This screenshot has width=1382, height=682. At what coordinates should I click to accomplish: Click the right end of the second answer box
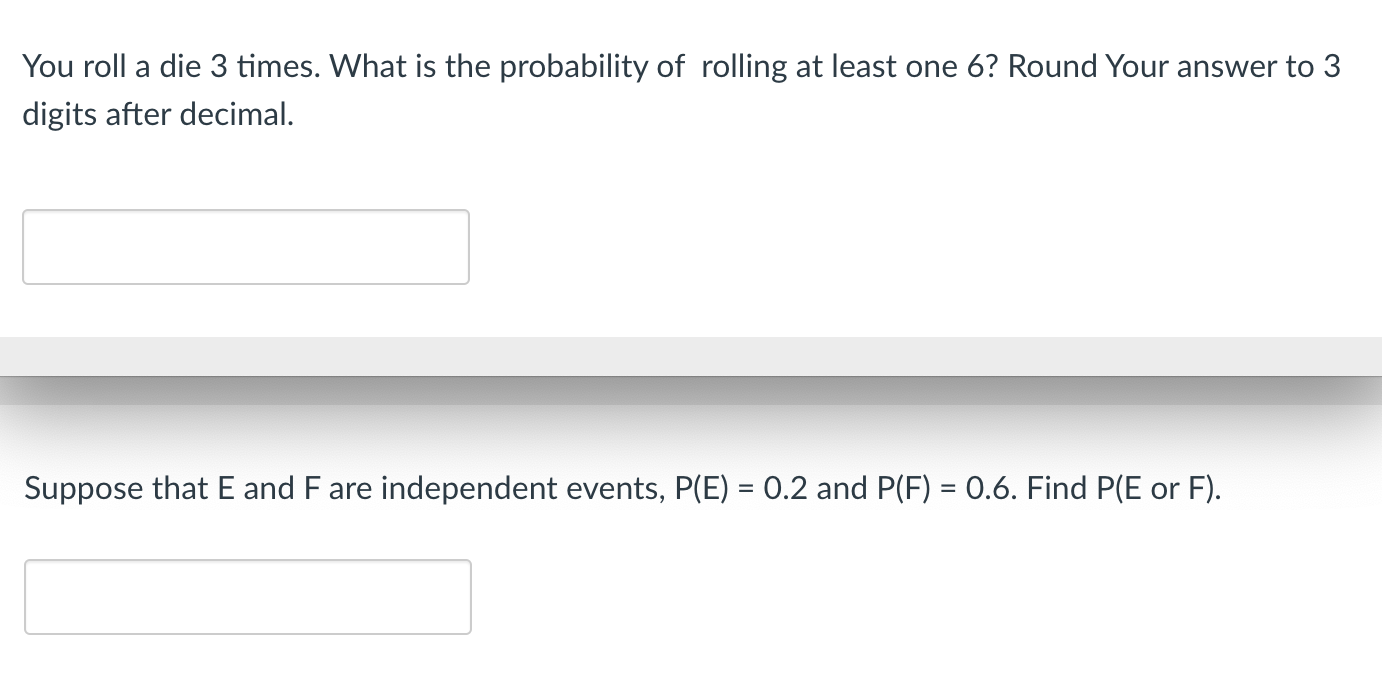pos(460,597)
